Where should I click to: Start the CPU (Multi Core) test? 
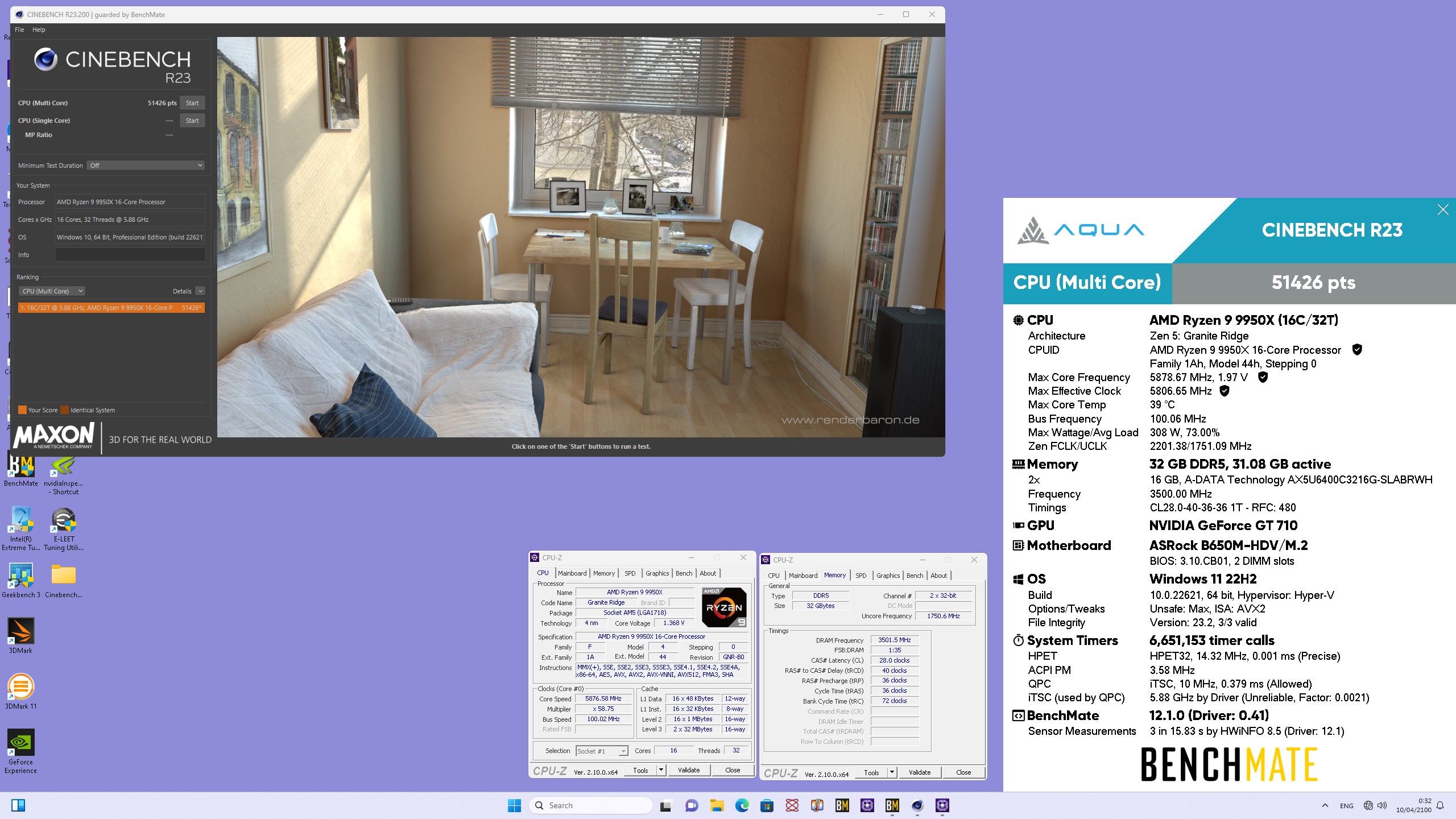point(192,103)
